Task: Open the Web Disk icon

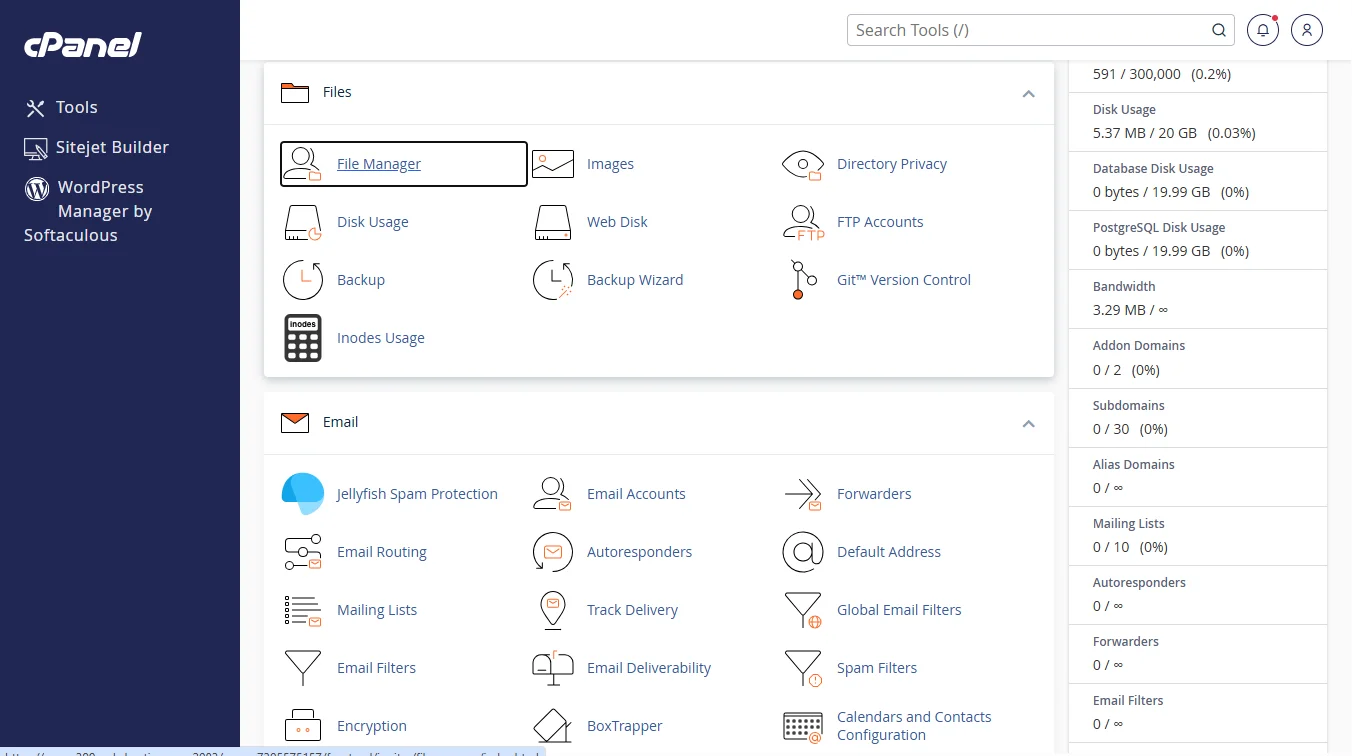Action: (x=552, y=222)
